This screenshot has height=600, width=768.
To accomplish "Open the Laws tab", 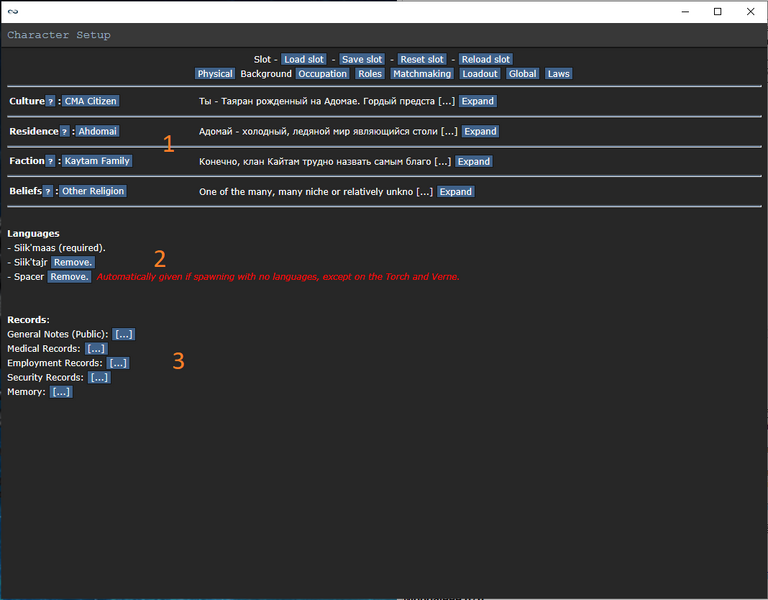I will 558,74.
